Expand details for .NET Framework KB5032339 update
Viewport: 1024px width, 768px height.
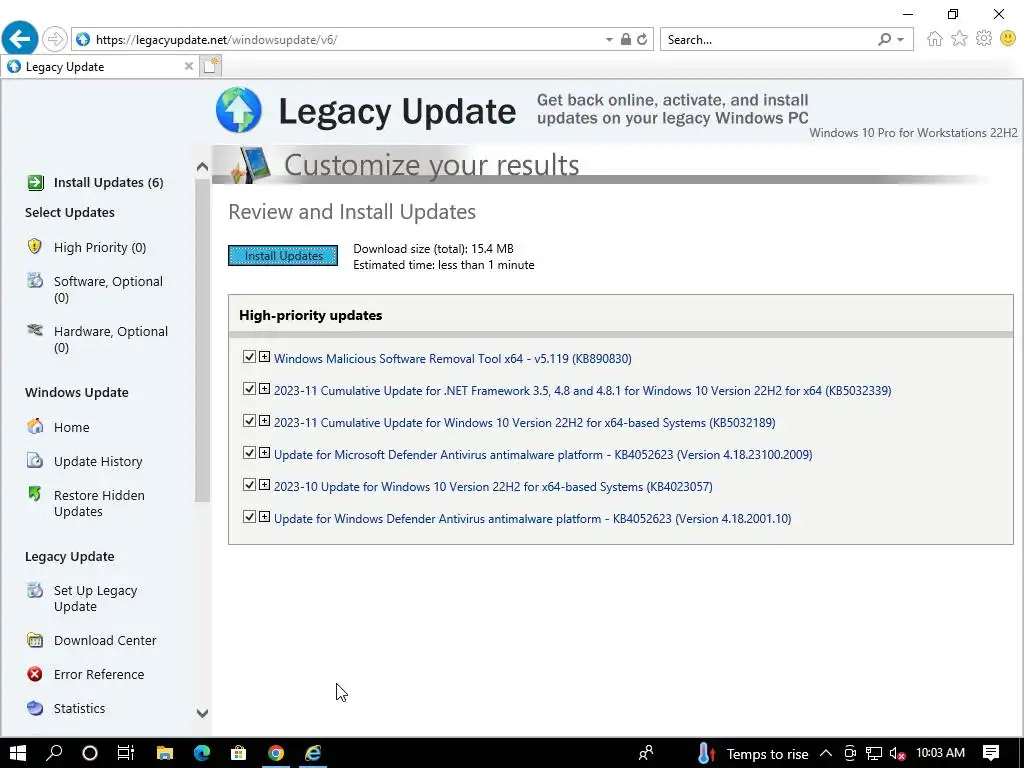pos(264,389)
